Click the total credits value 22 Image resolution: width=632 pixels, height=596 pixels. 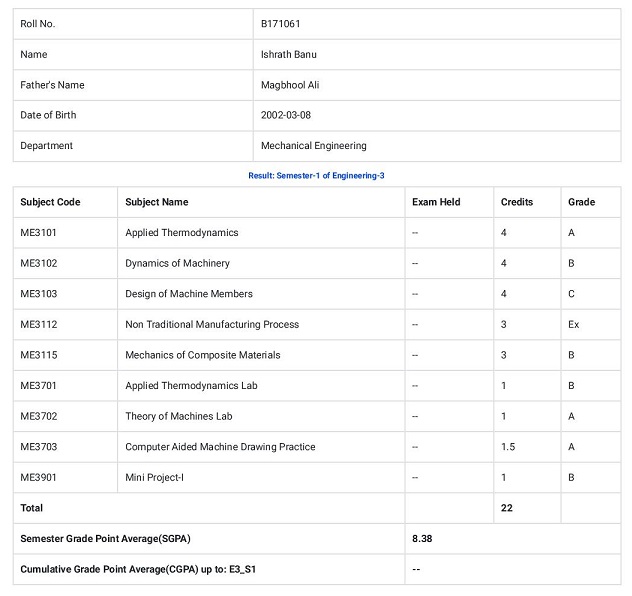coord(507,508)
